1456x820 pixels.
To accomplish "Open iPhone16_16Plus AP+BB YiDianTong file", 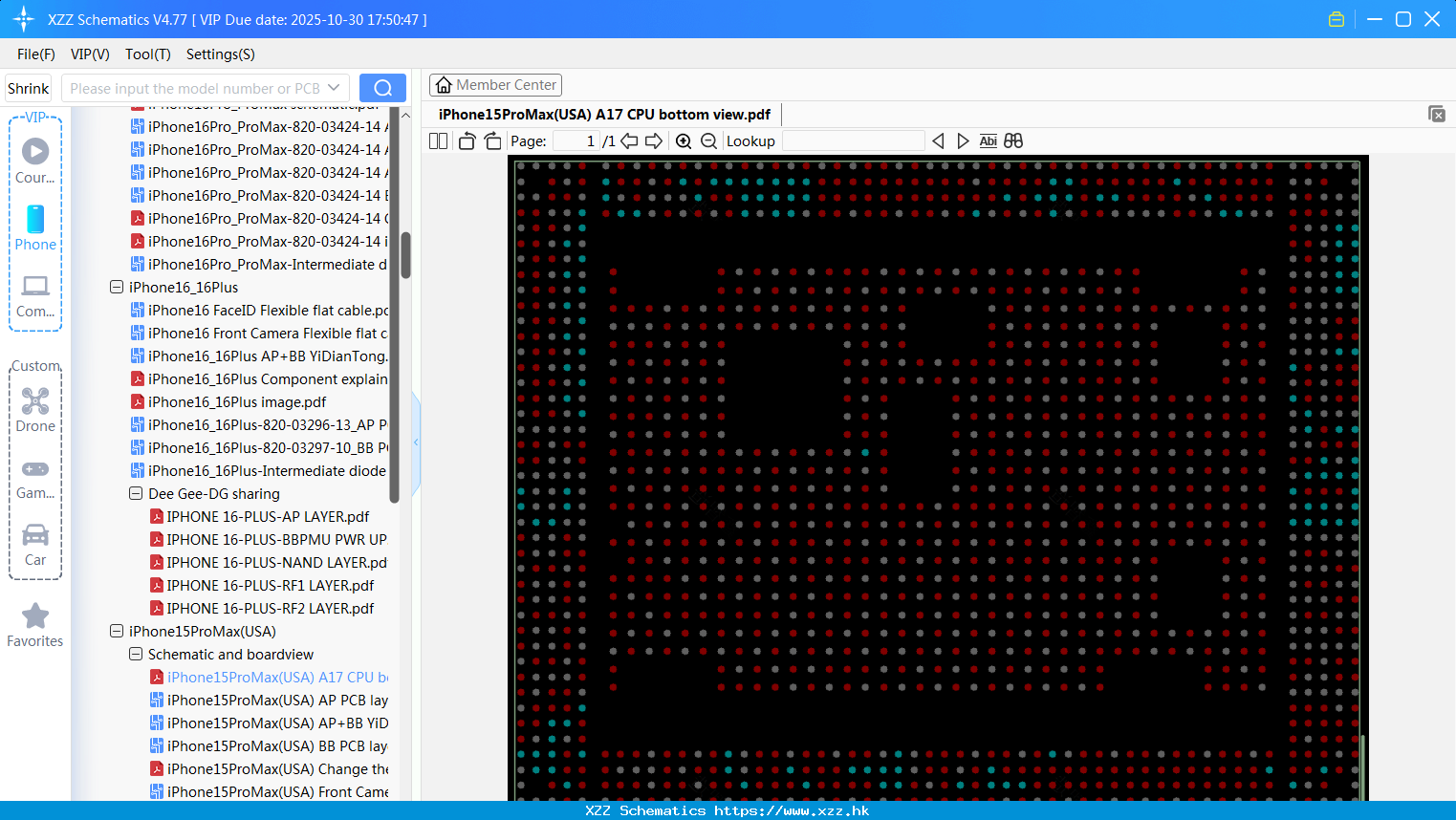I will (259, 356).
